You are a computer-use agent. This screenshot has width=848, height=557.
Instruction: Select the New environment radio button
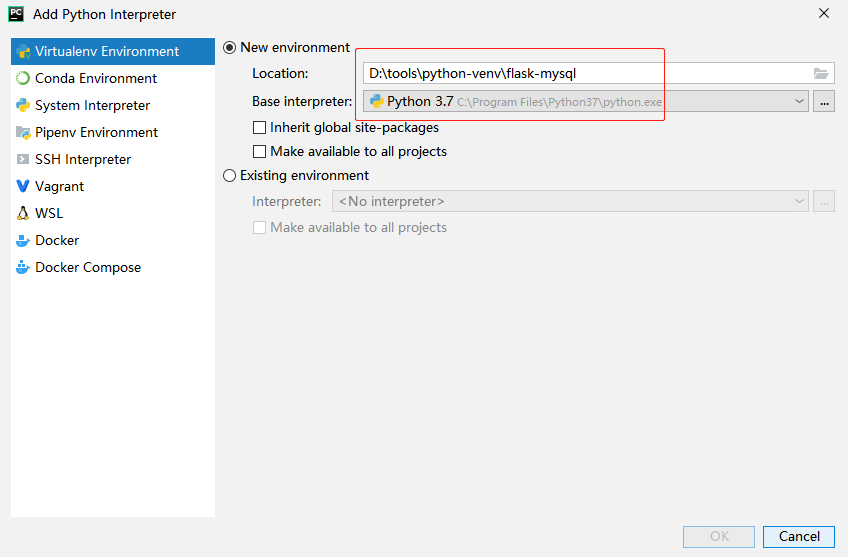point(229,48)
